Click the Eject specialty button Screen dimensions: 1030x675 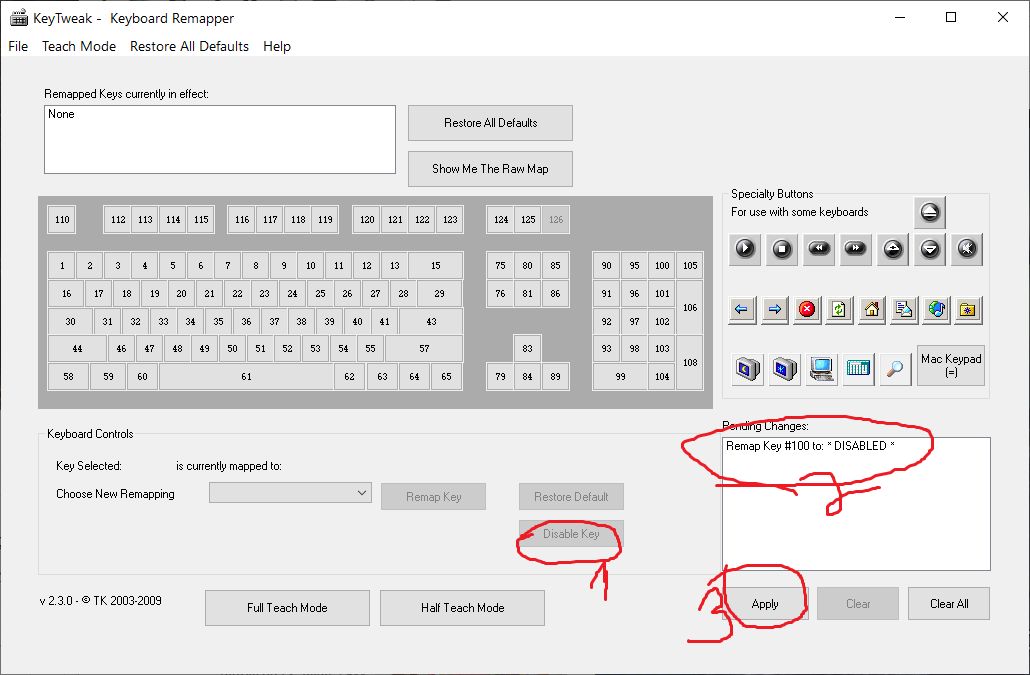929,212
